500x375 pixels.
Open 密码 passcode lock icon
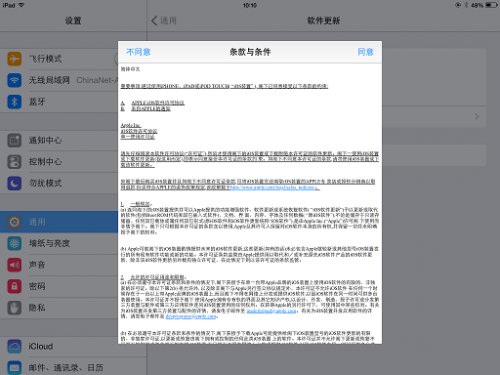coord(14,286)
